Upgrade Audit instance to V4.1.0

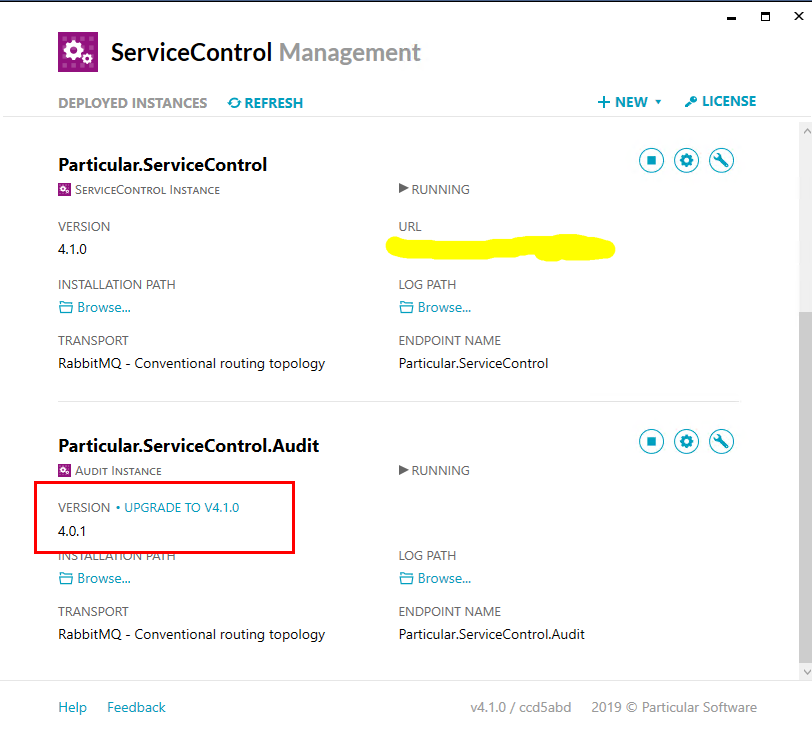click(181, 508)
